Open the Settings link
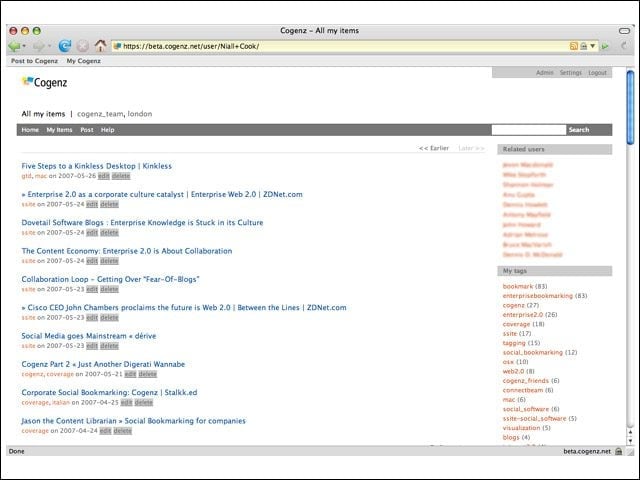640x480 pixels. 570,73
